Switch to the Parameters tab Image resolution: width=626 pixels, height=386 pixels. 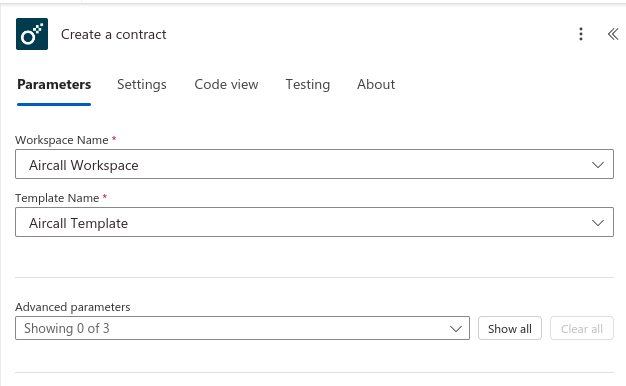54,85
